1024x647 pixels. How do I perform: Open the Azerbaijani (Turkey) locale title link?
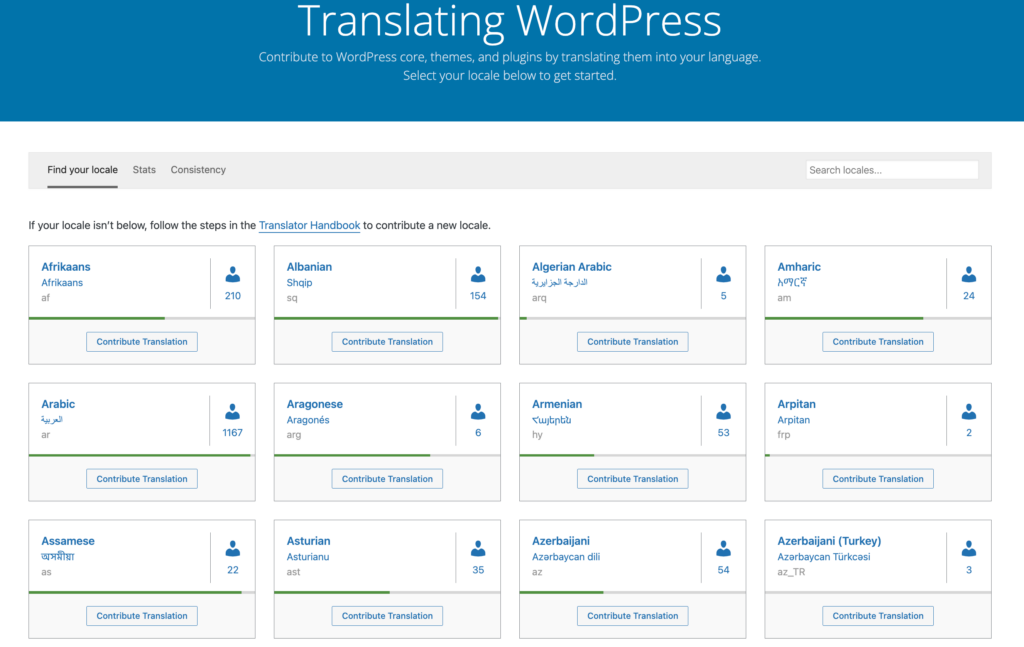point(829,541)
